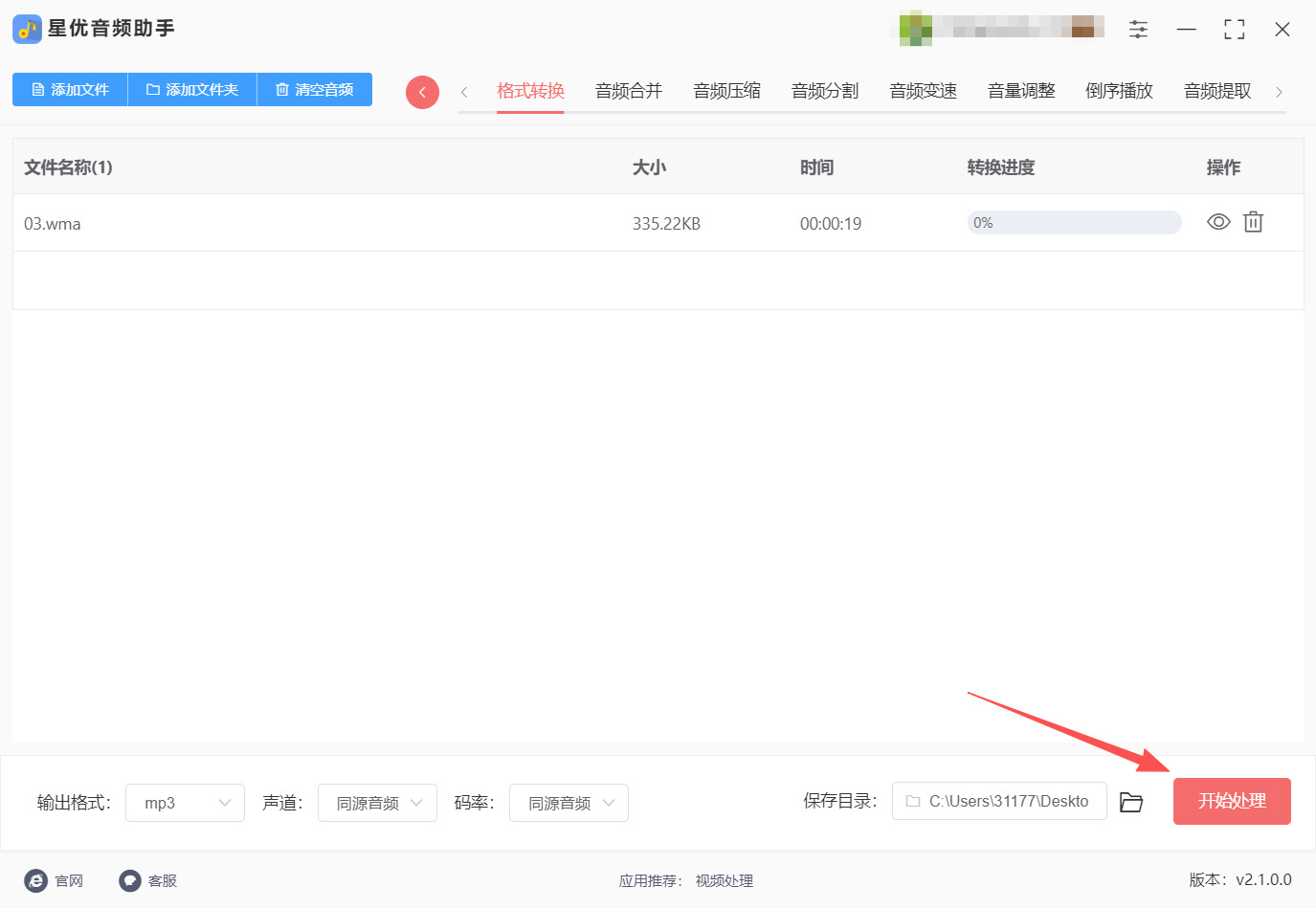Switch to the 音频压缩 tab
Viewport: 1316px width, 909px height.
coord(726,91)
